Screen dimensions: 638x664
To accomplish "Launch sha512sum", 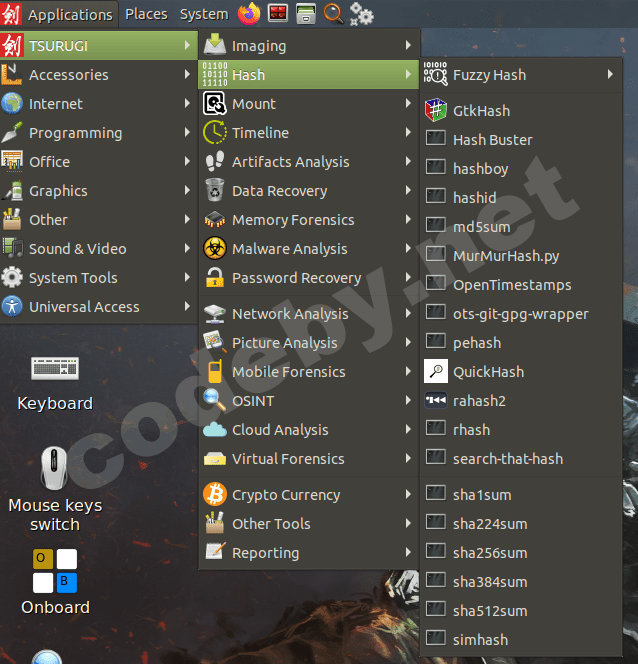I will click(521, 610).
